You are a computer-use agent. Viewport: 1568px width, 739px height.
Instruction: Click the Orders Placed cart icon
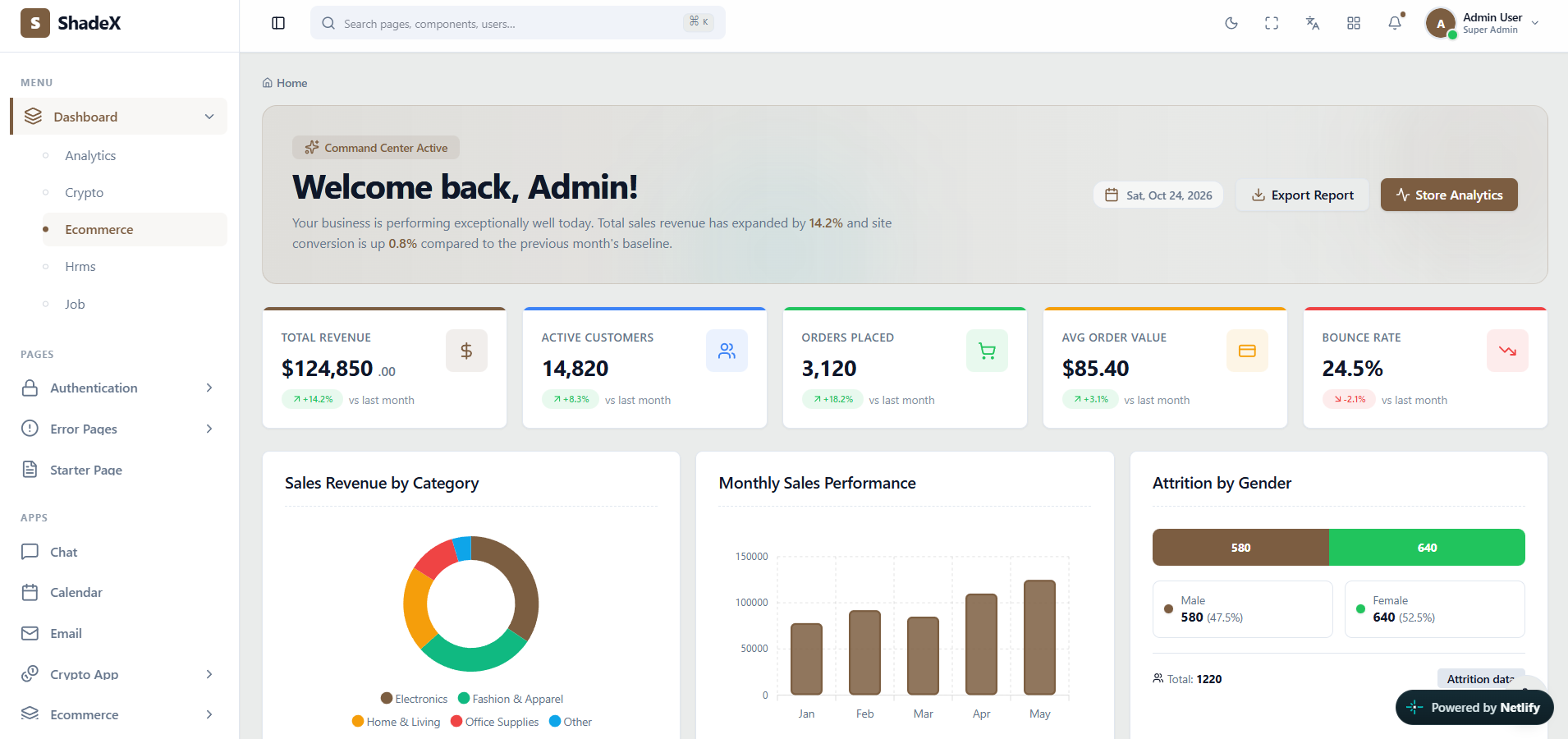(x=987, y=351)
